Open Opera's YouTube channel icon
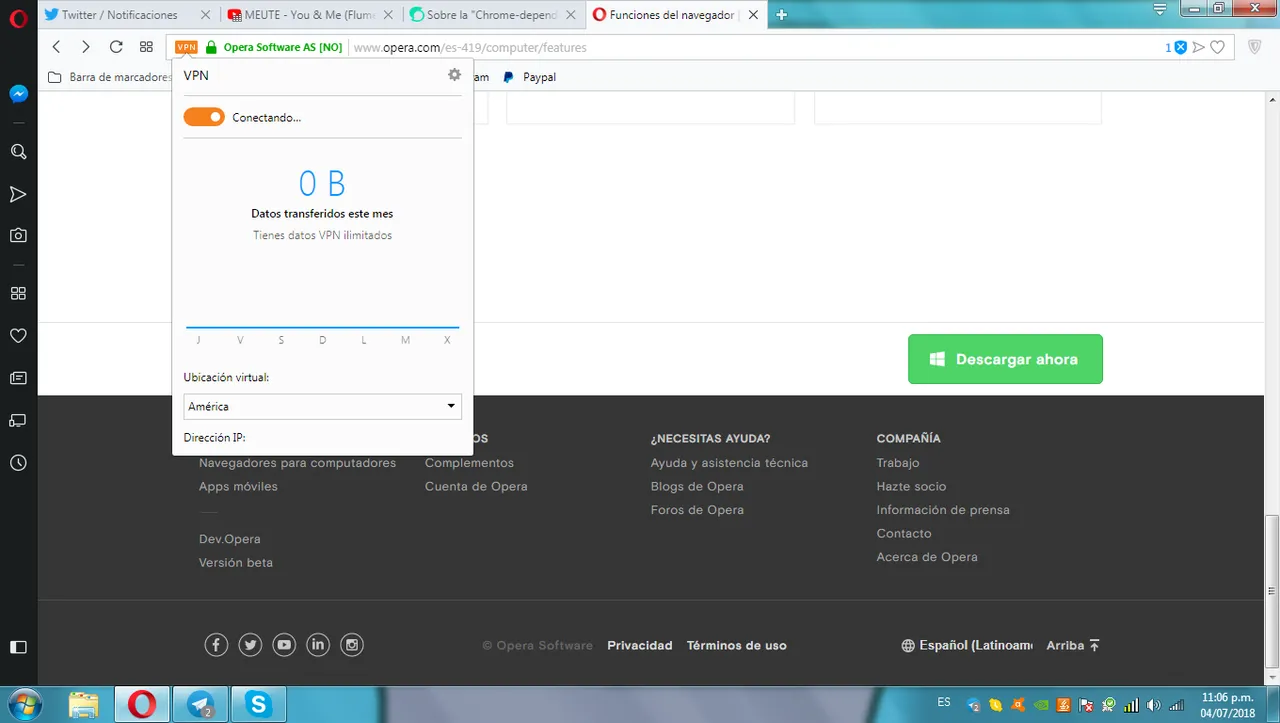 click(284, 645)
